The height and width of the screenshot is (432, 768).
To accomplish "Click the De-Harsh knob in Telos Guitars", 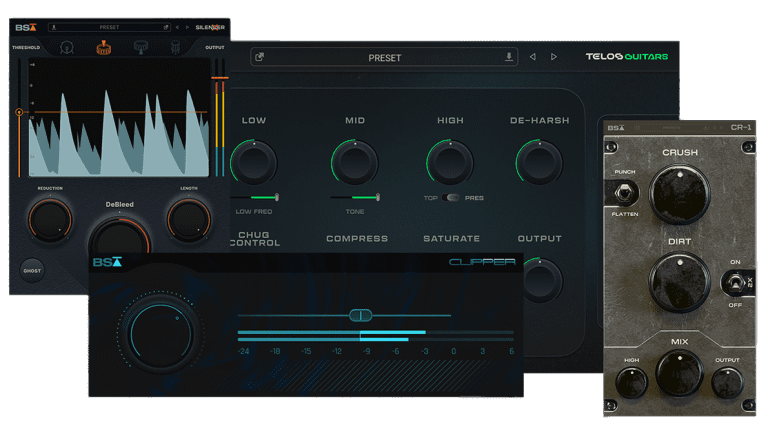I will point(539,162).
